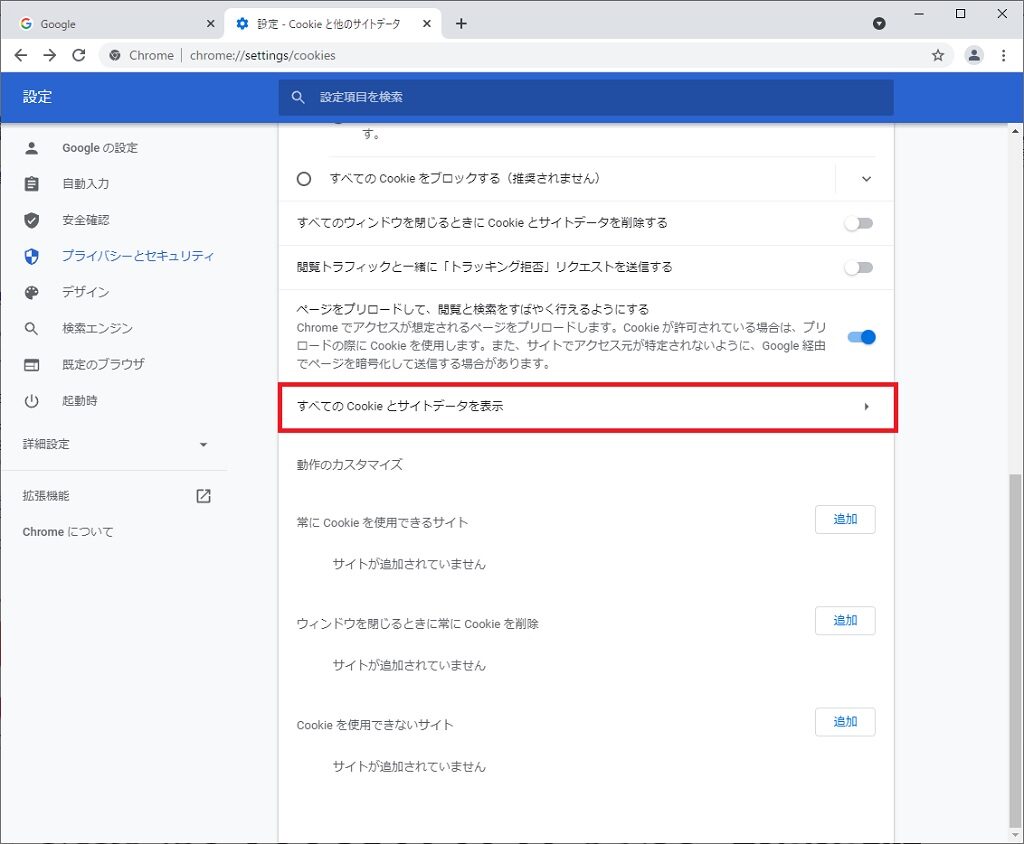Switch to the Google tab

tap(110, 24)
